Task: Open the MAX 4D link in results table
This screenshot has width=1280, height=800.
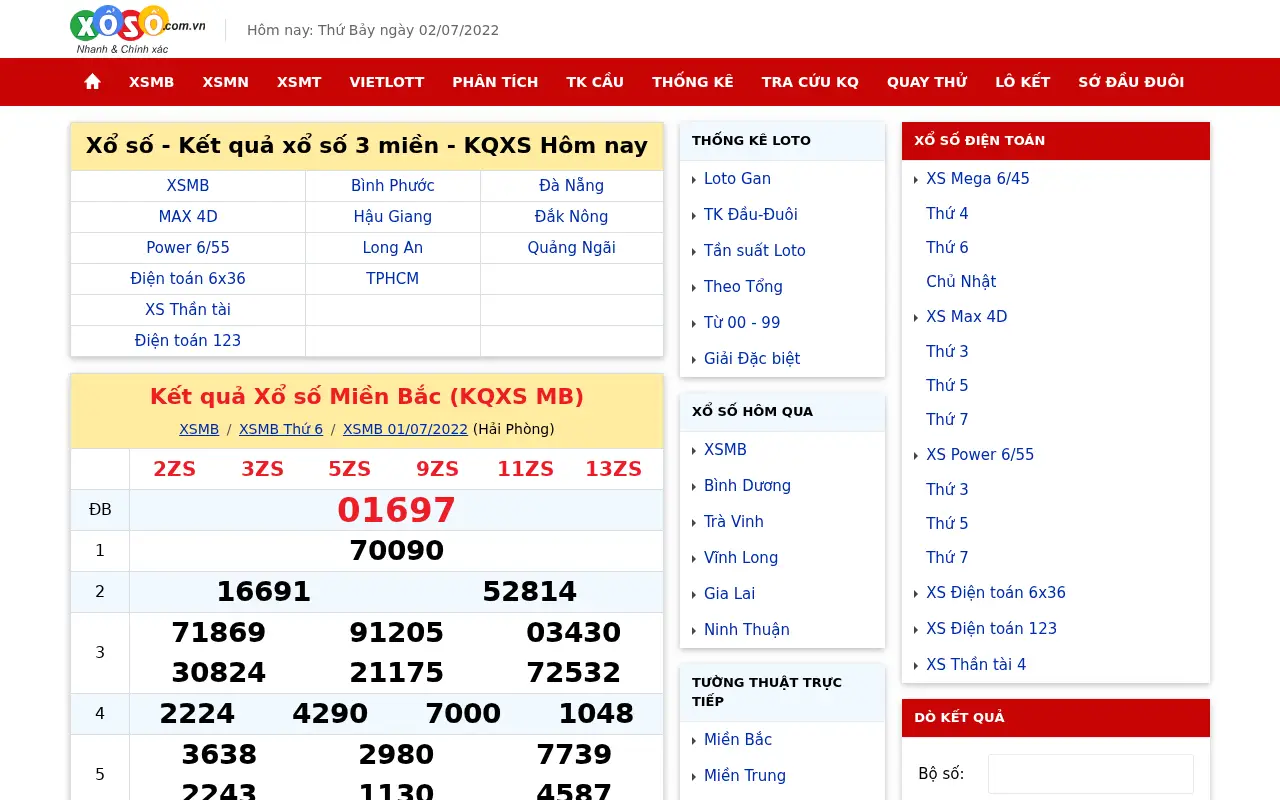Action: click(188, 217)
